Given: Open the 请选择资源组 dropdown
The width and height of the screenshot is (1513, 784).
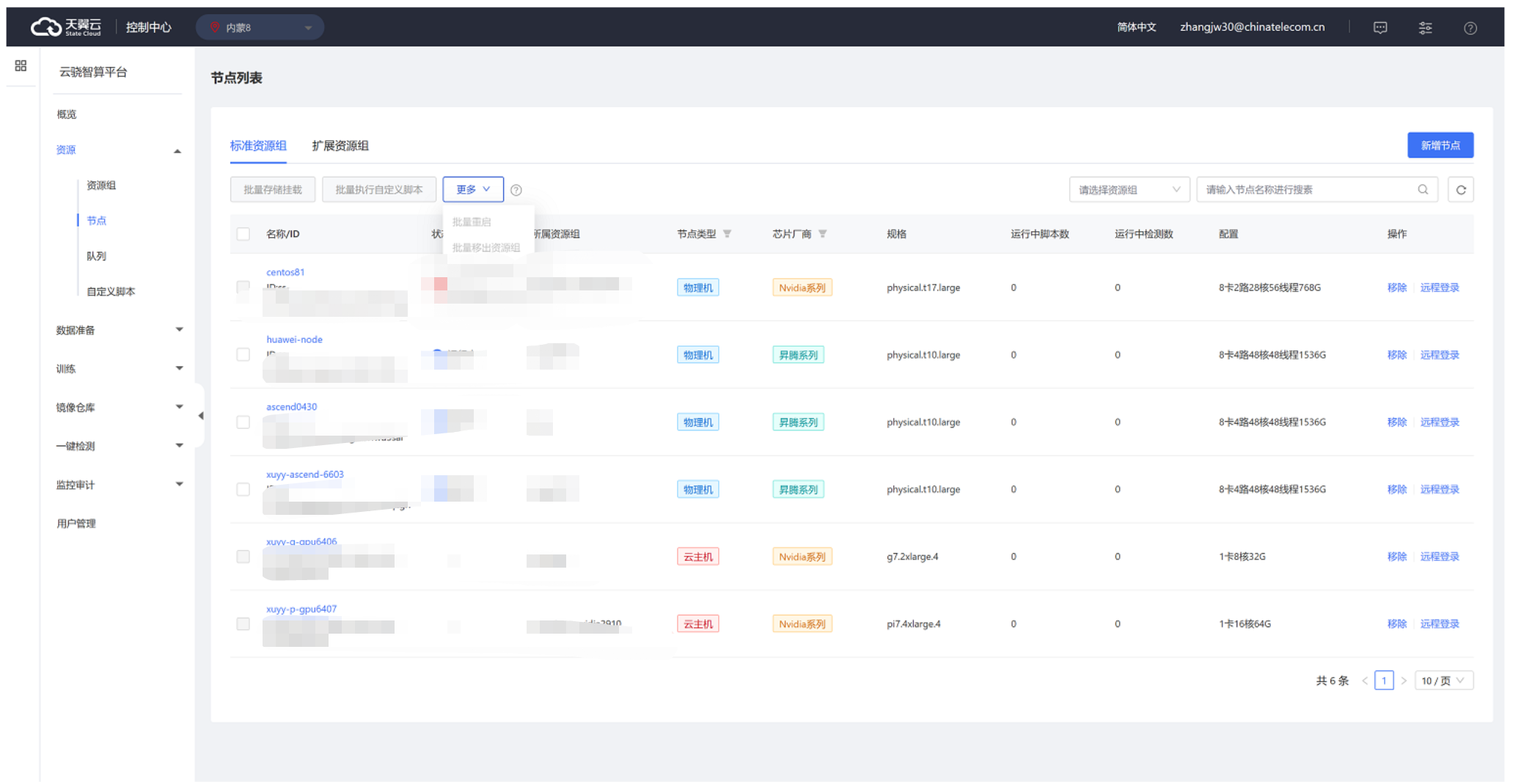Looking at the screenshot, I should 1129,189.
